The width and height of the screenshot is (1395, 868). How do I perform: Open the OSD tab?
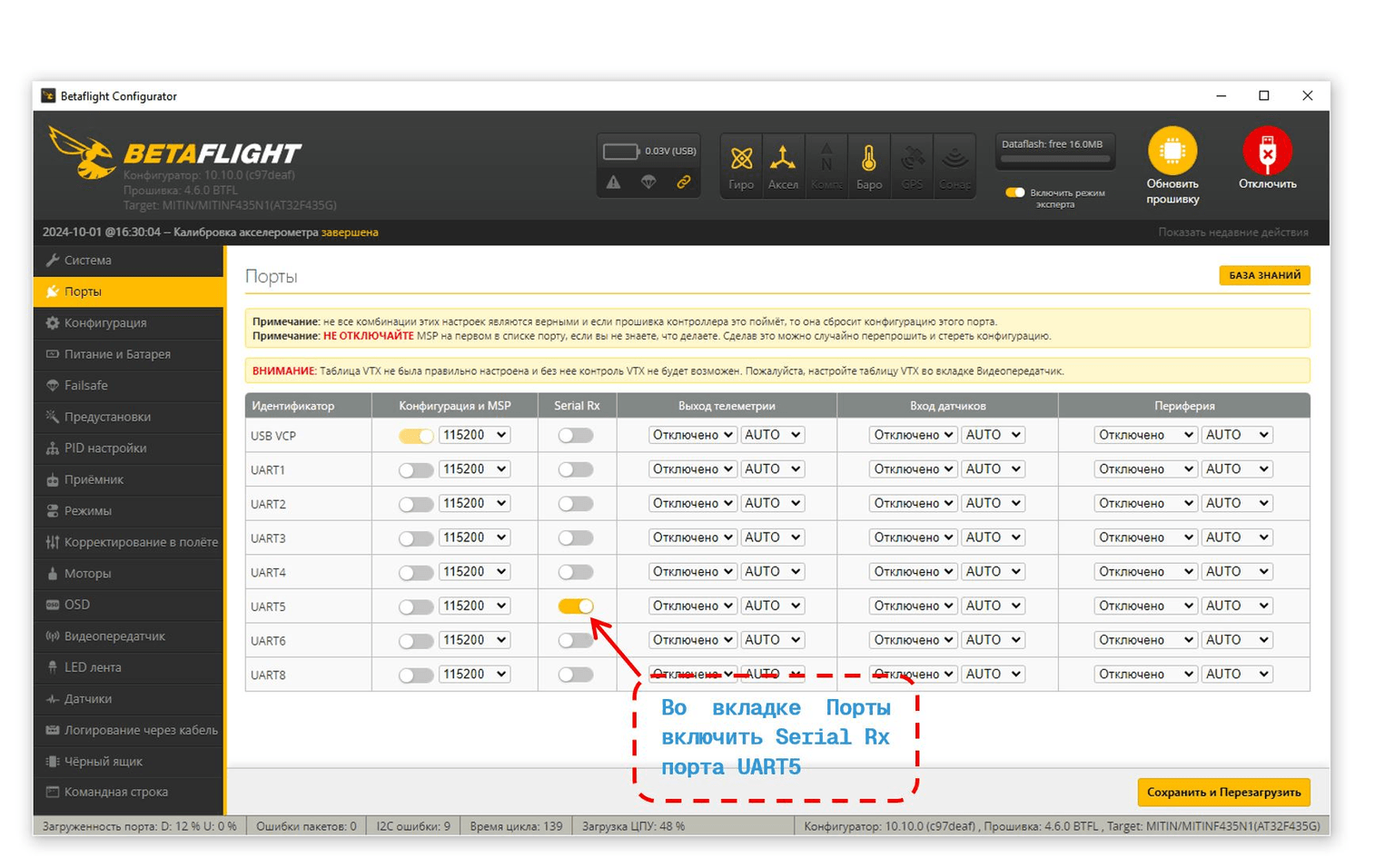pyautogui.click(x=128, y=605)
